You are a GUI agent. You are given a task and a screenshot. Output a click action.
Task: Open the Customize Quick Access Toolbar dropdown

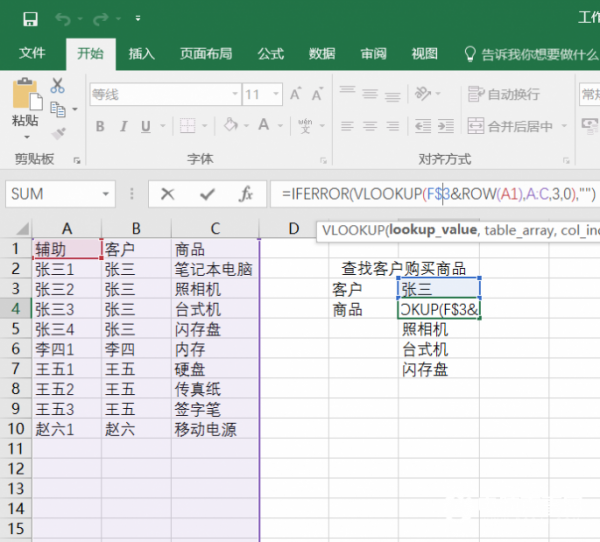coord(138,18)
